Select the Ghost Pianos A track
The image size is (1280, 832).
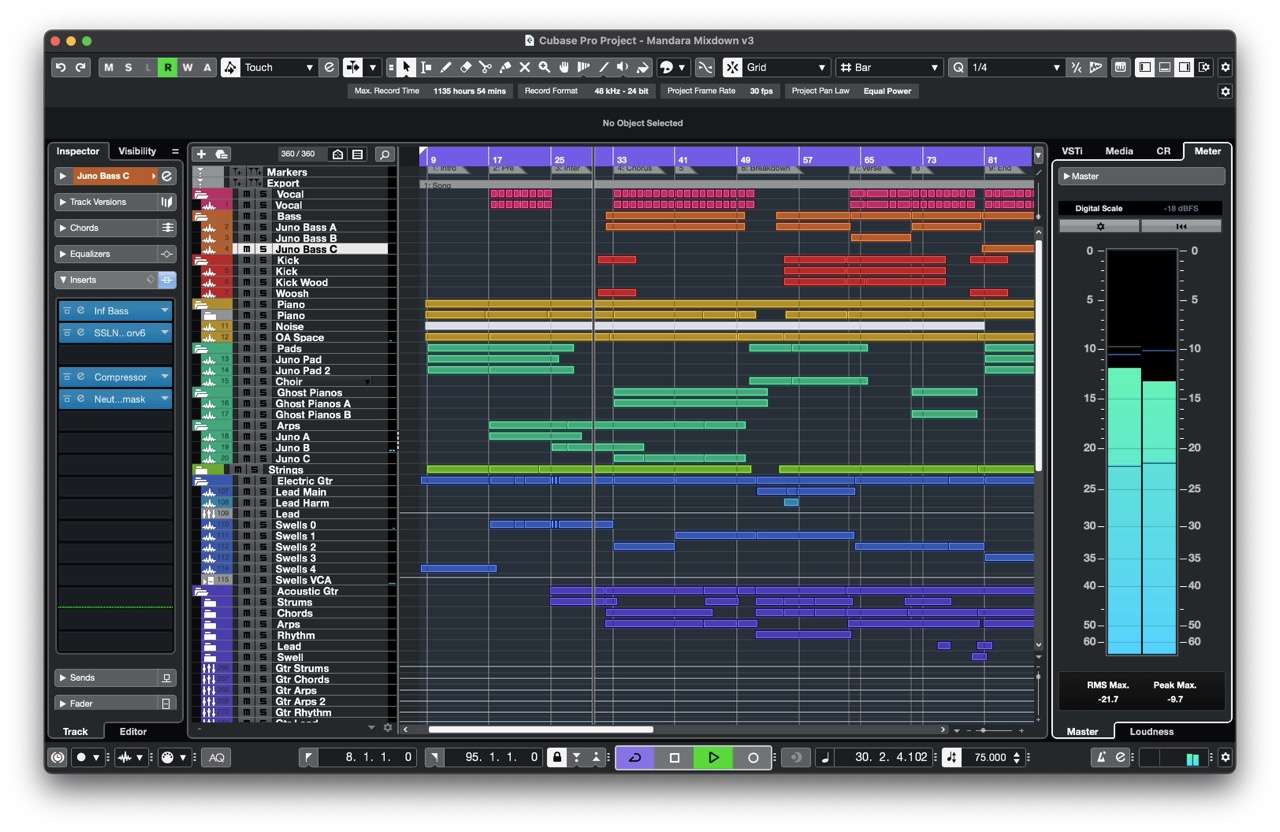pos(313,404)
